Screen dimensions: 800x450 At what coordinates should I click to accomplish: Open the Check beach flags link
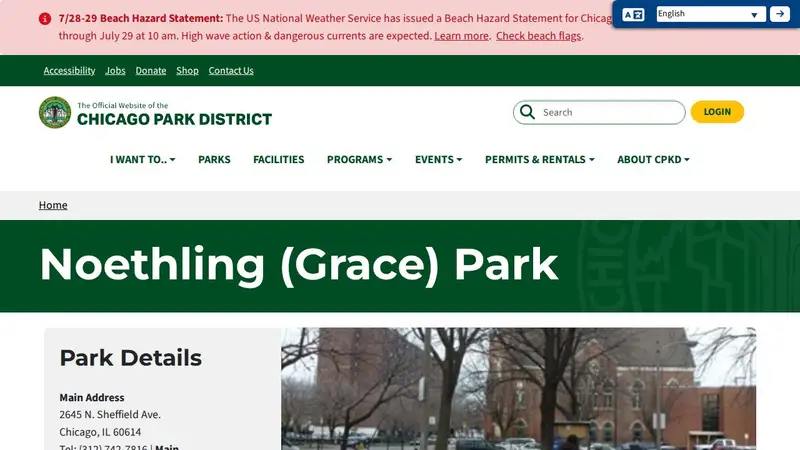(x=538, y=36)
